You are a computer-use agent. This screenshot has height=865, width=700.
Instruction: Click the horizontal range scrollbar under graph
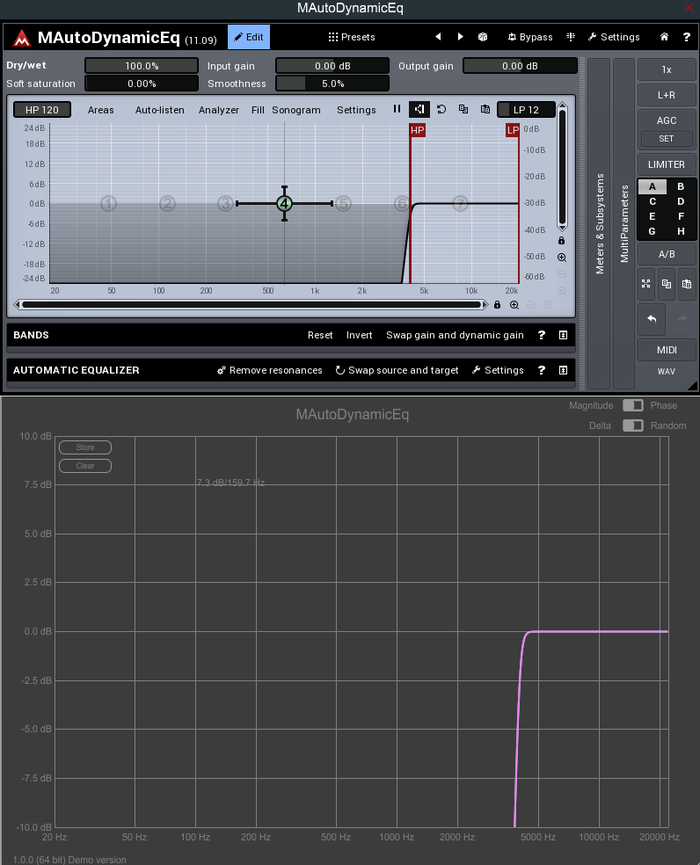[252, 305]
